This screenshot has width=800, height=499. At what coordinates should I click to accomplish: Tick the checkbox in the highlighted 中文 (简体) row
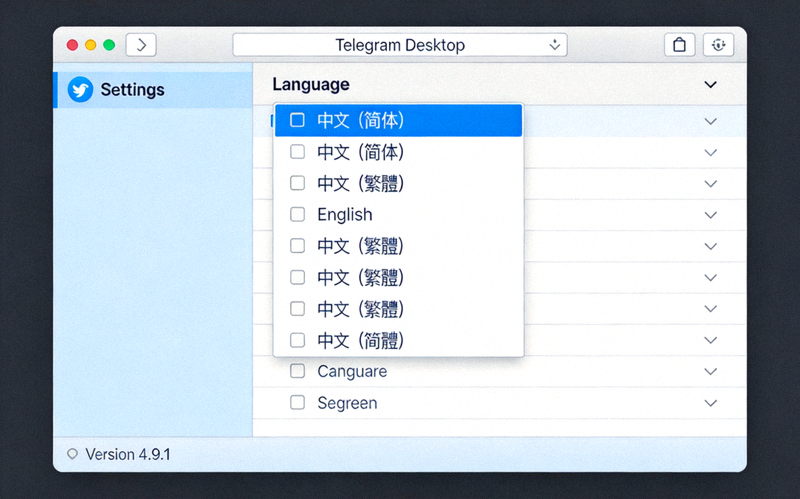tap(297, 120)
